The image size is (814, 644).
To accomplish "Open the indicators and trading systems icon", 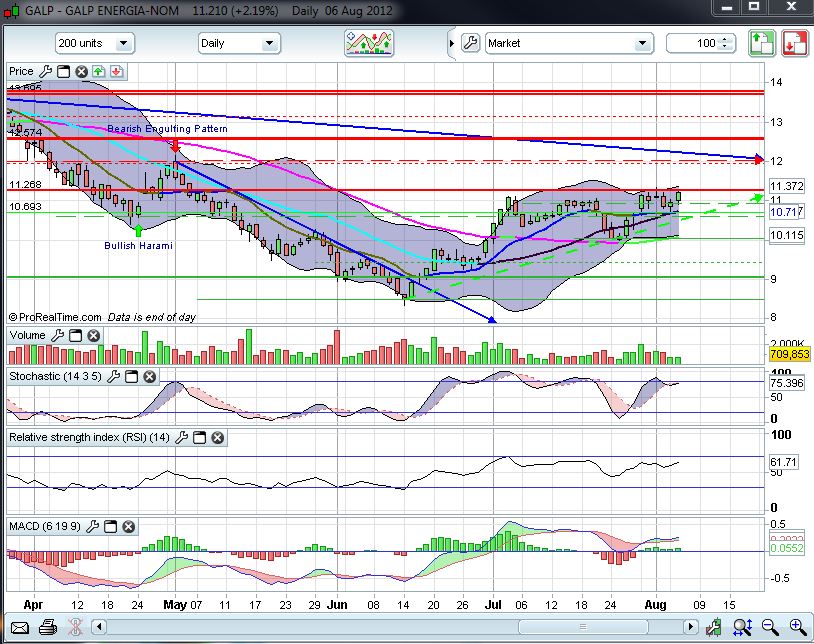I will [369, 43].
